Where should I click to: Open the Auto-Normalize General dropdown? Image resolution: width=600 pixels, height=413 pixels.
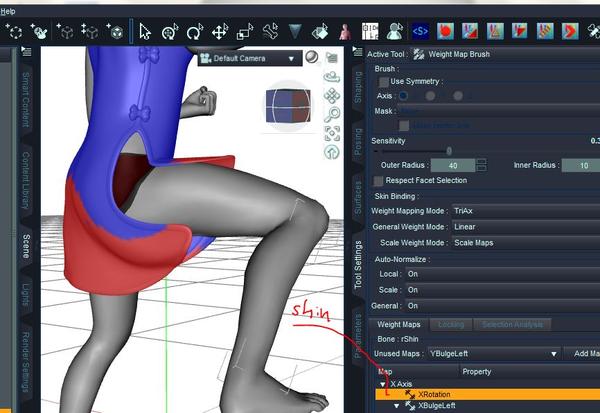pyautogui.click(x=502, y=306)
